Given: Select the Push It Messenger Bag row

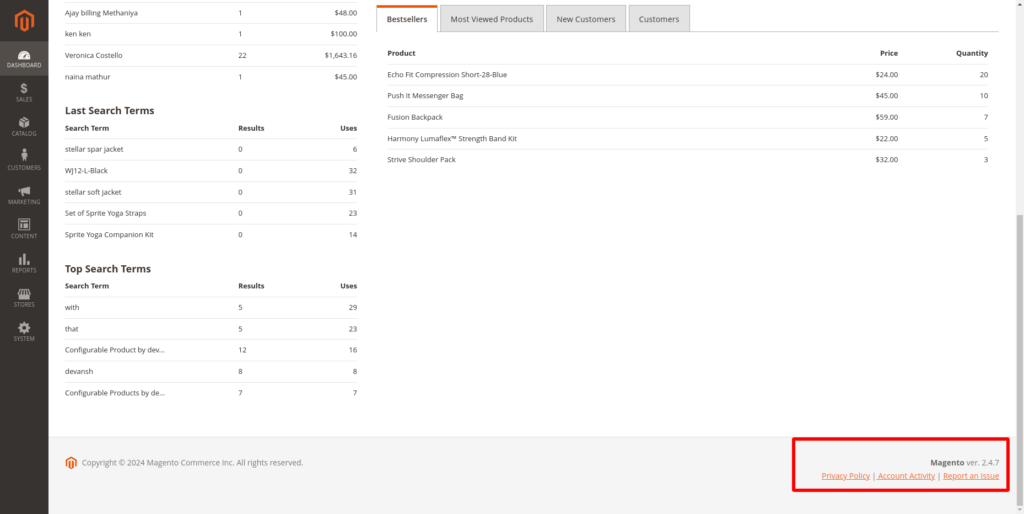Looking at the screenshot, I should (687, 96).
